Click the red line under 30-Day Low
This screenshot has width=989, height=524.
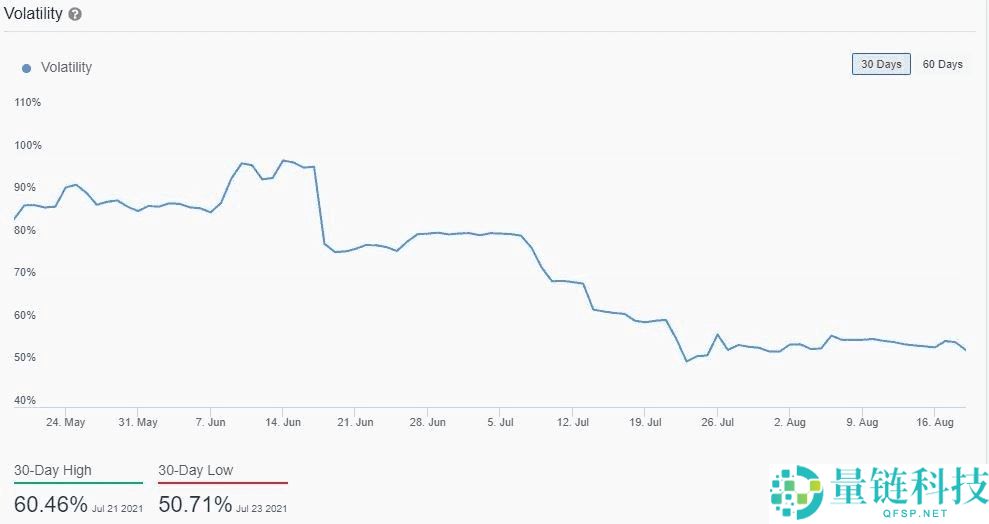coord(223,483)
